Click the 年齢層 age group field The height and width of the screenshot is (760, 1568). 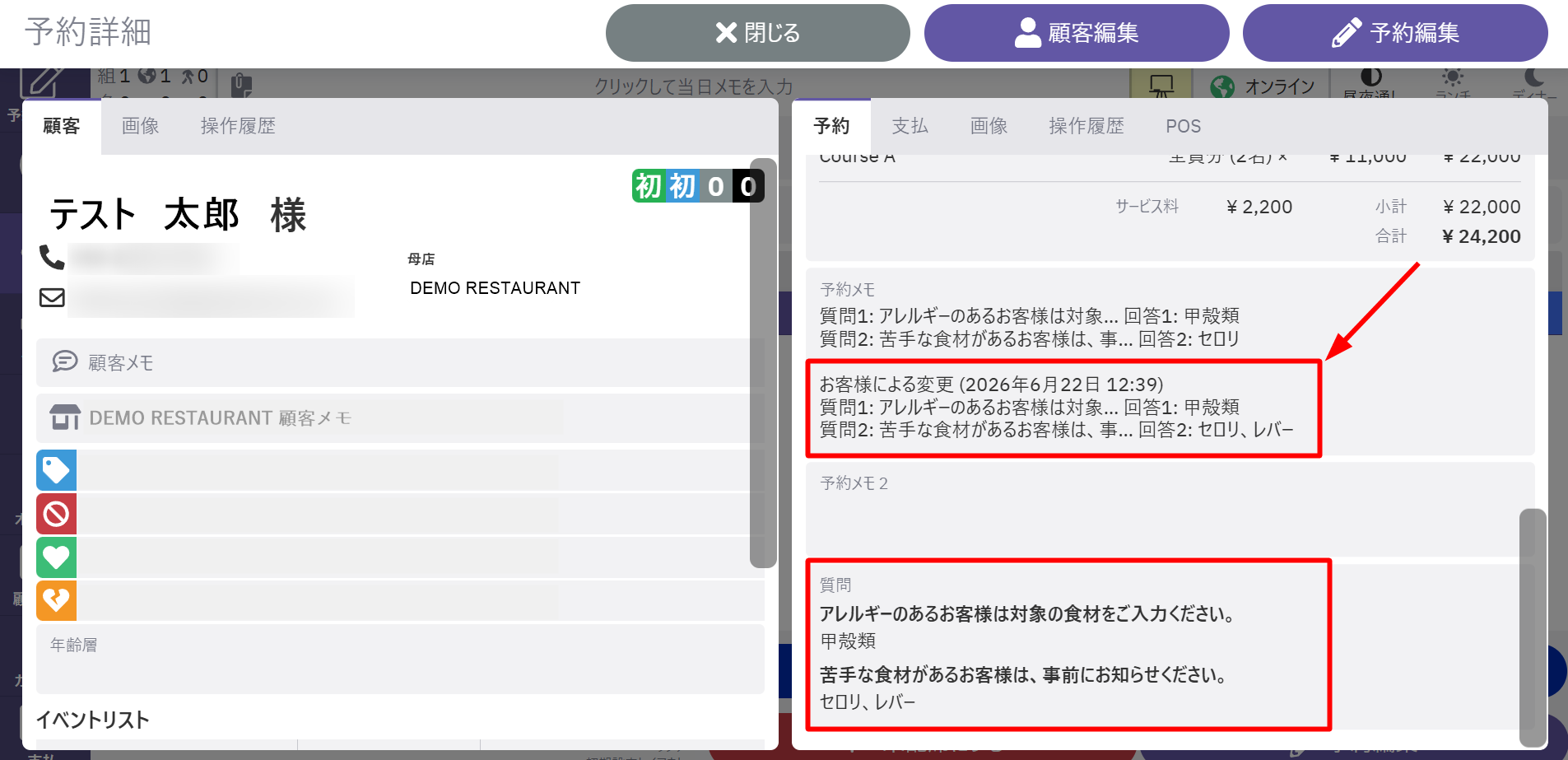pyautogui.click(x=400, y=659)
